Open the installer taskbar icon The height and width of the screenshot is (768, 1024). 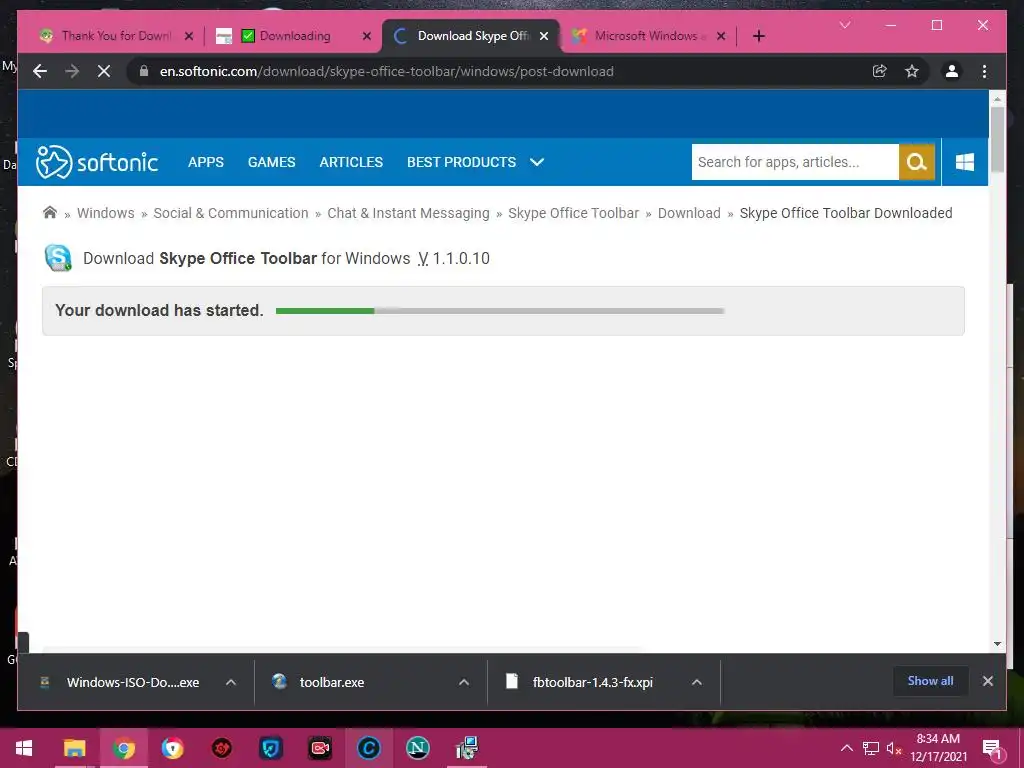click(466, 748)
